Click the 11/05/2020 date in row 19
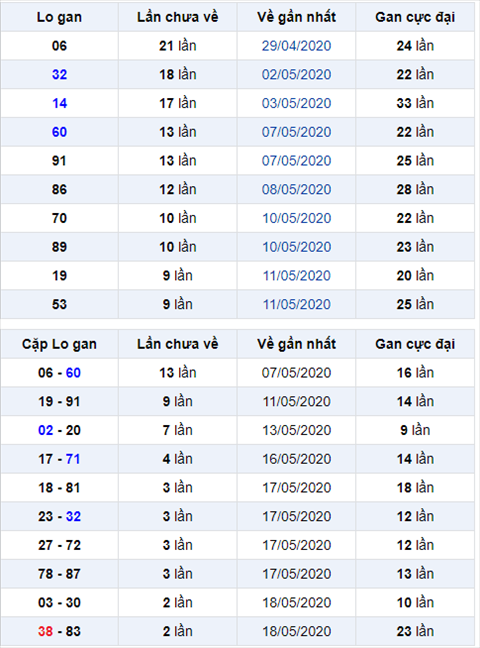The width and height of the screenshot is (480, 648). tap(296, 275)
